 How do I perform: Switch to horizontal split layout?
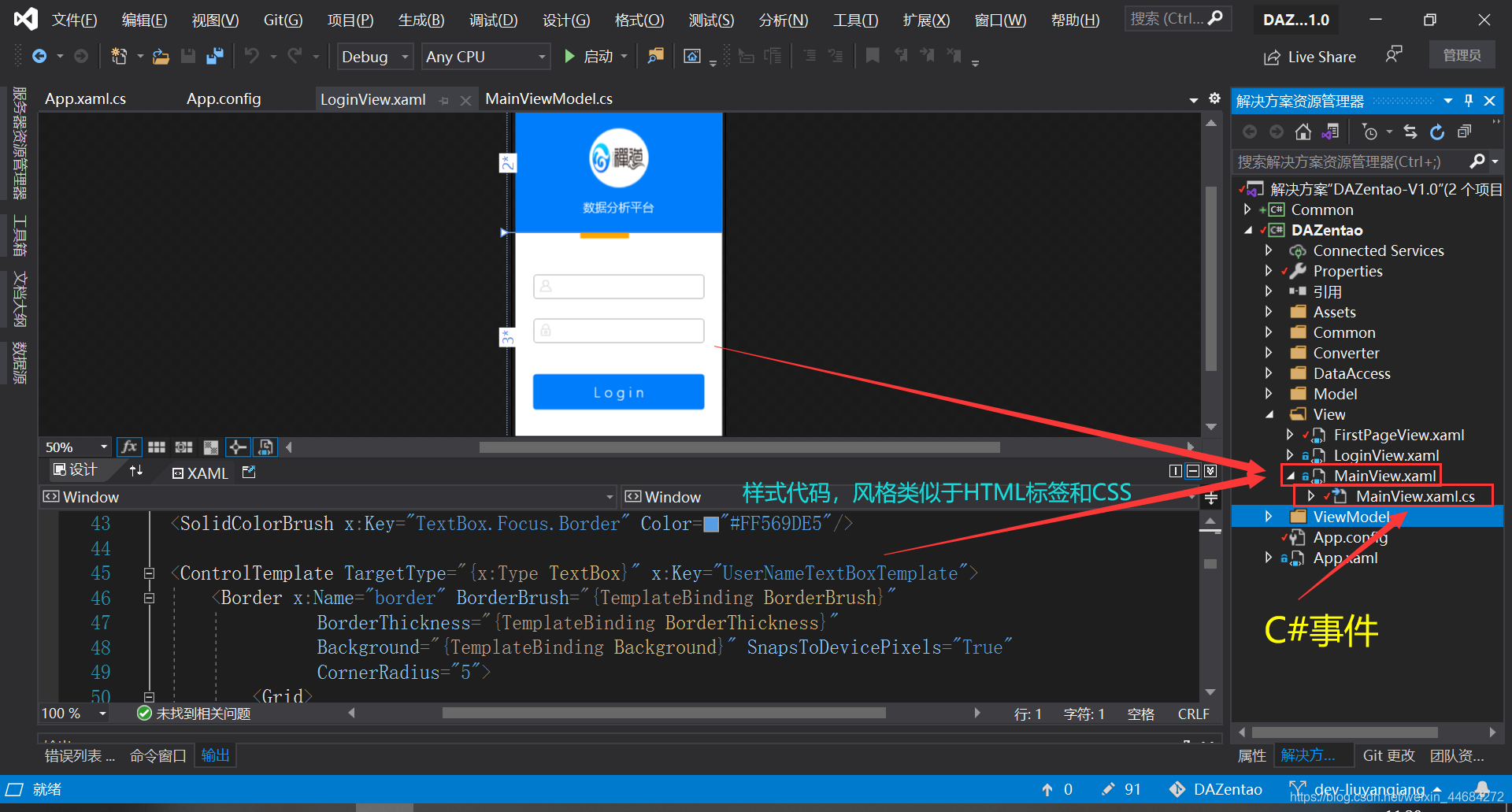(1193, 471)
